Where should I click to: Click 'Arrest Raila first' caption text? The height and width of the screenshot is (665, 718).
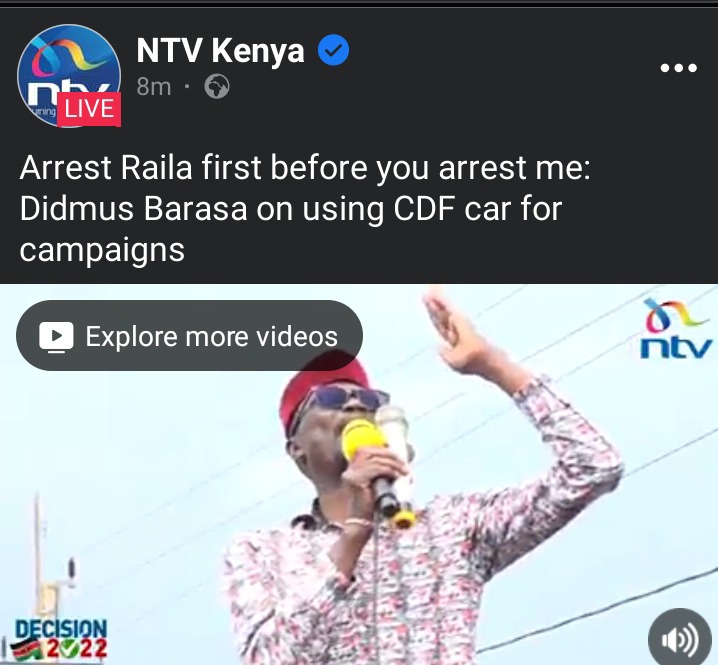click(x=140, y=167)
